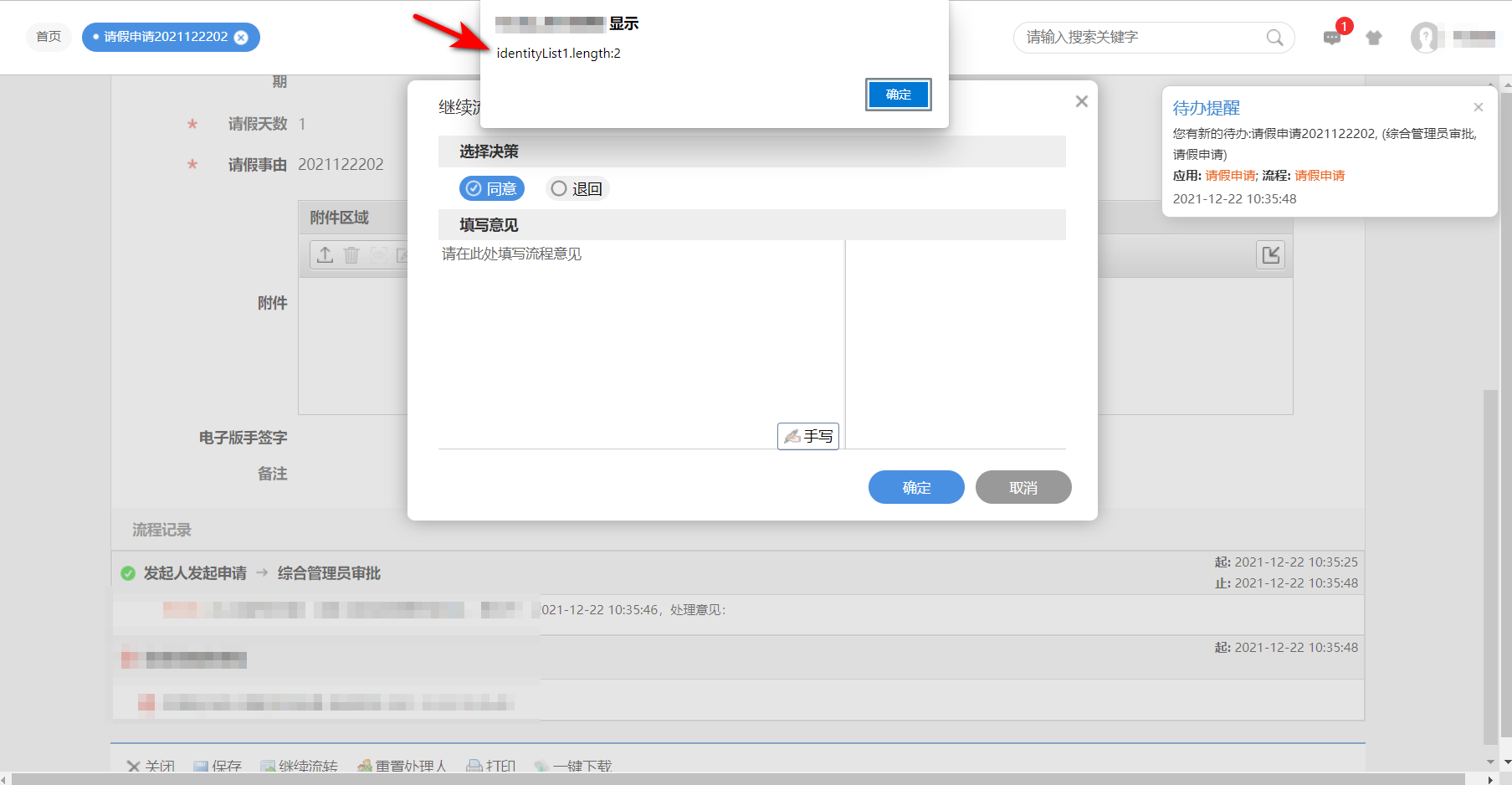Click the upload attachment icon
The image size is (1512, 785).
325,255
